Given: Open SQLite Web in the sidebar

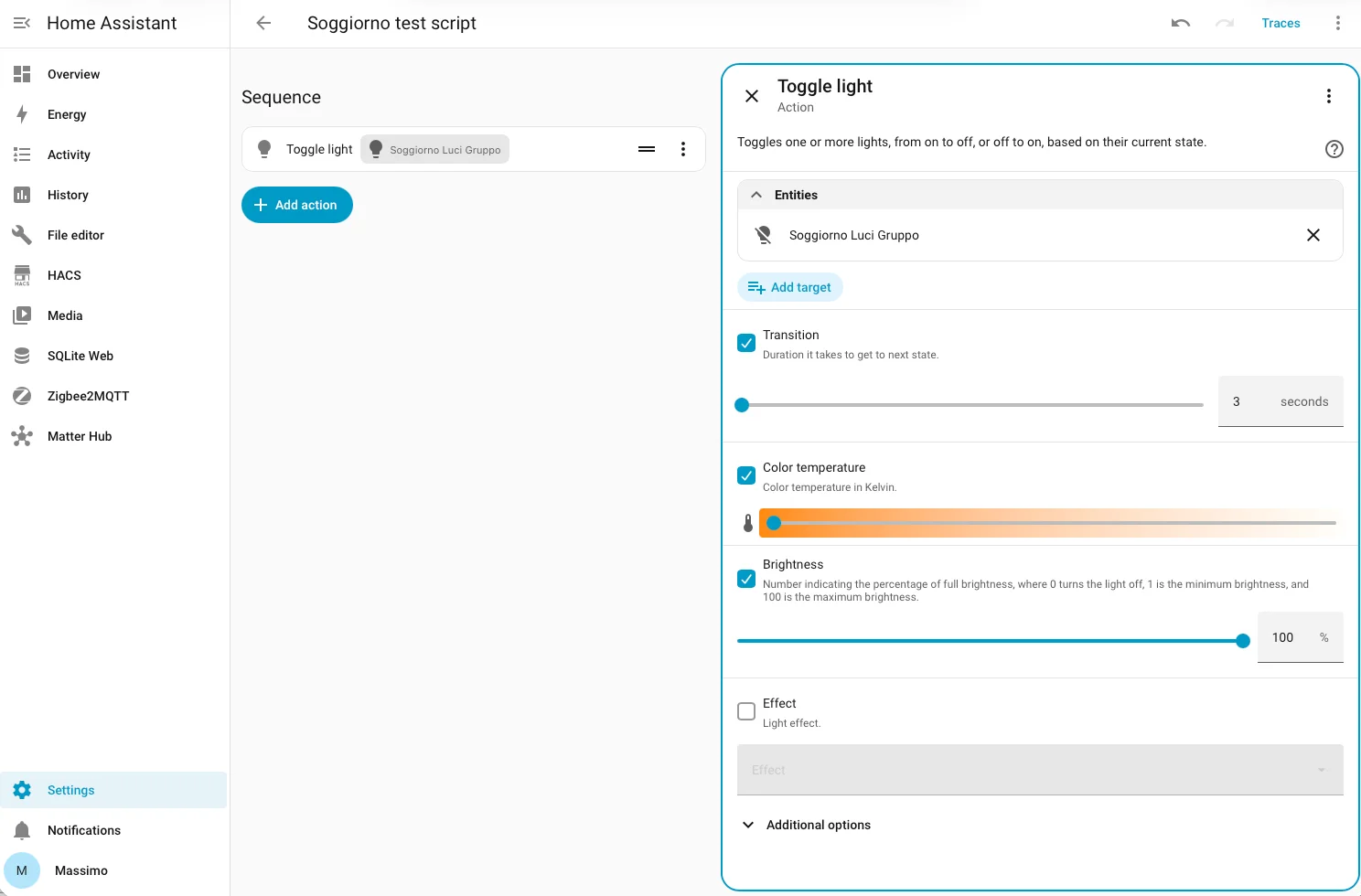Looking at the screenshot, I should (114, 356).
